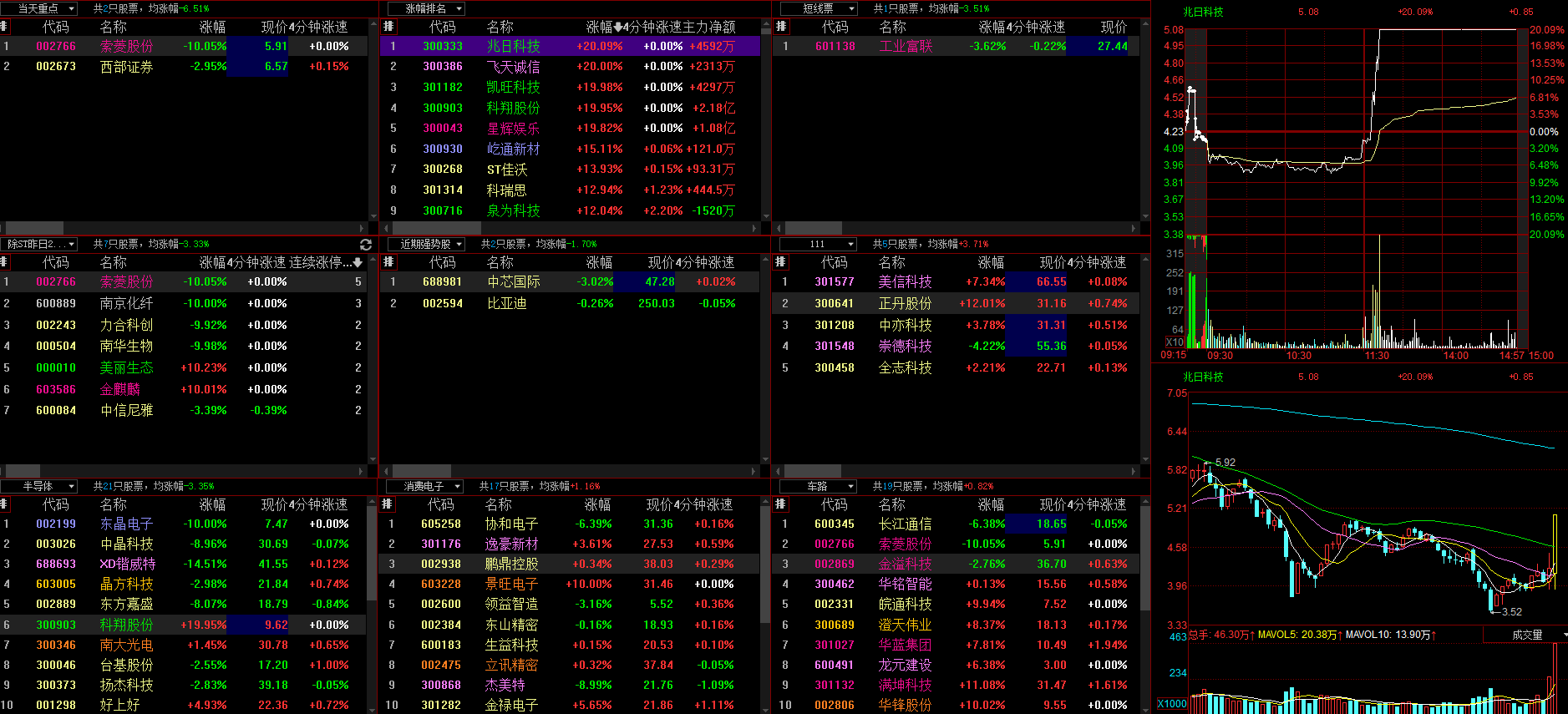The width and height of the screenshot is (1568, 714).
Task: Click the grid icon in 消费电子 panel header
Action: (388, 504)
